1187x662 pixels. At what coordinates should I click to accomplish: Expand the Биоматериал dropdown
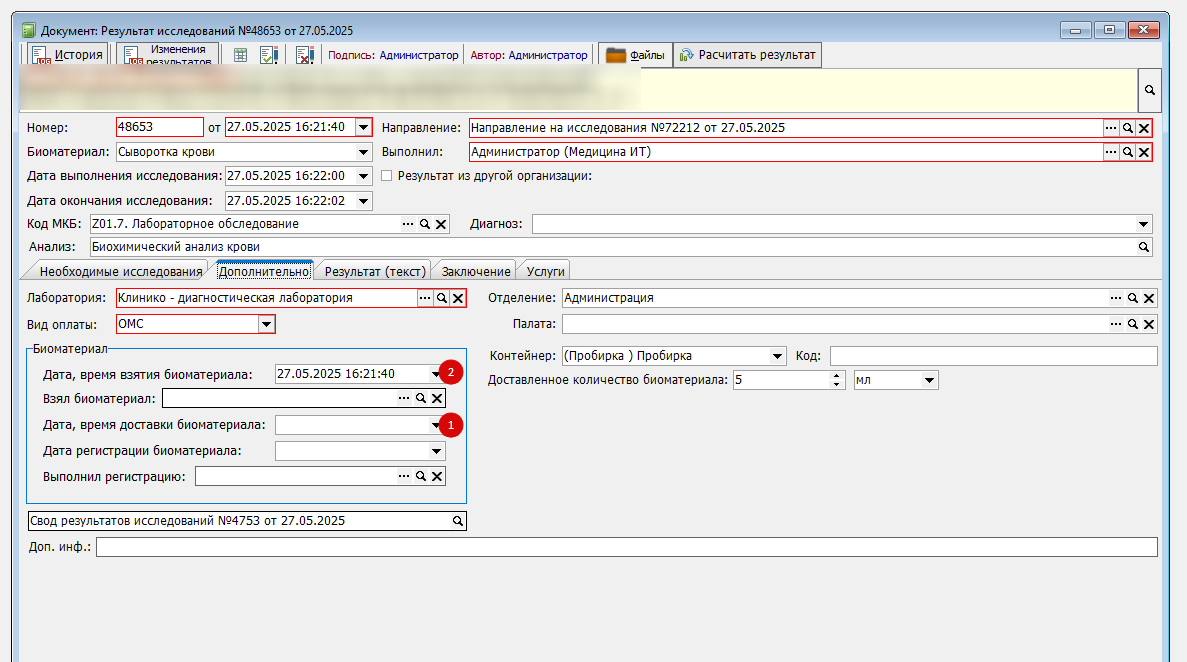[363, 152]
